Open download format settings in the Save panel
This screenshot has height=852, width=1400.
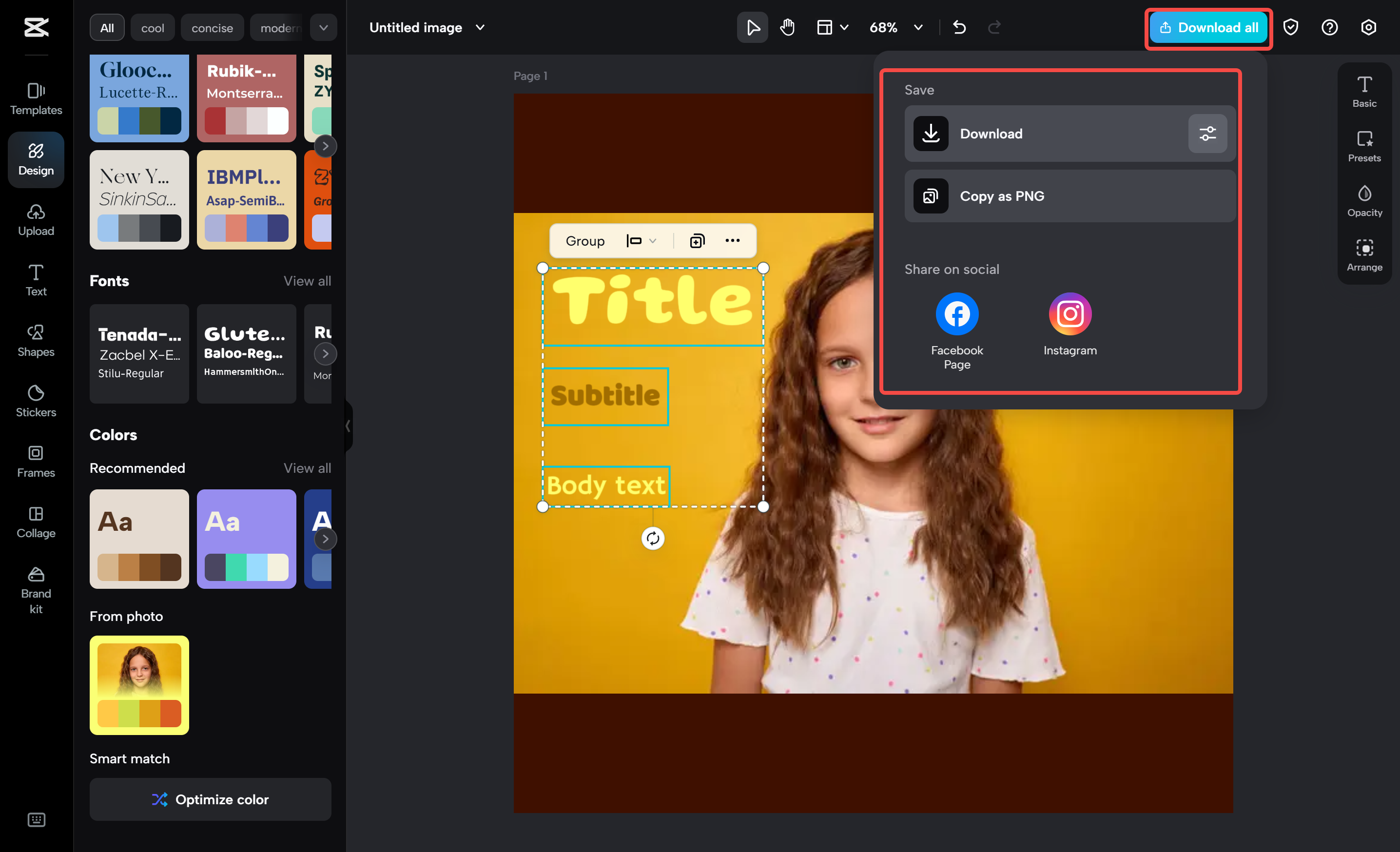1207,134
